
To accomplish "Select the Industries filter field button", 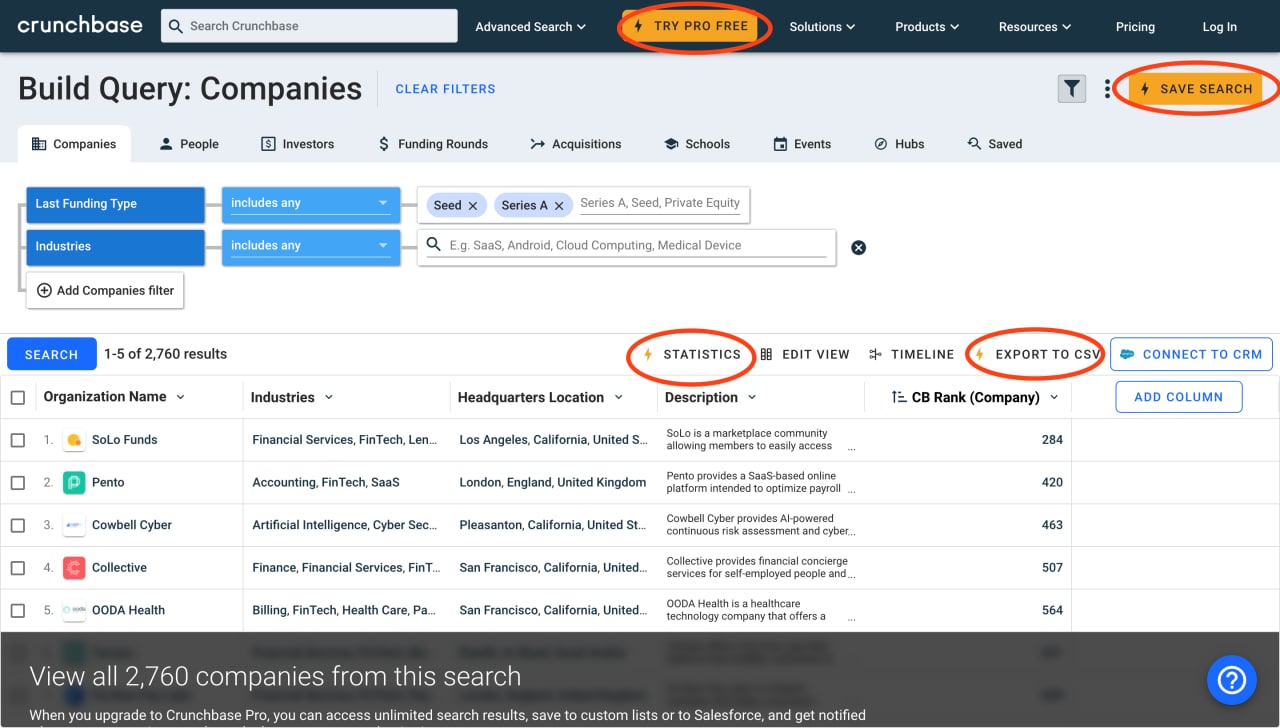I will (115, 246).
